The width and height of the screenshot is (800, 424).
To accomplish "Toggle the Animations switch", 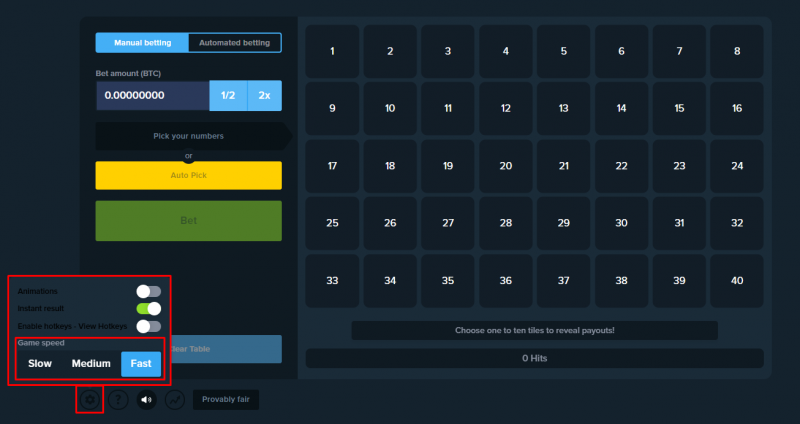I will tap(148, 291).
